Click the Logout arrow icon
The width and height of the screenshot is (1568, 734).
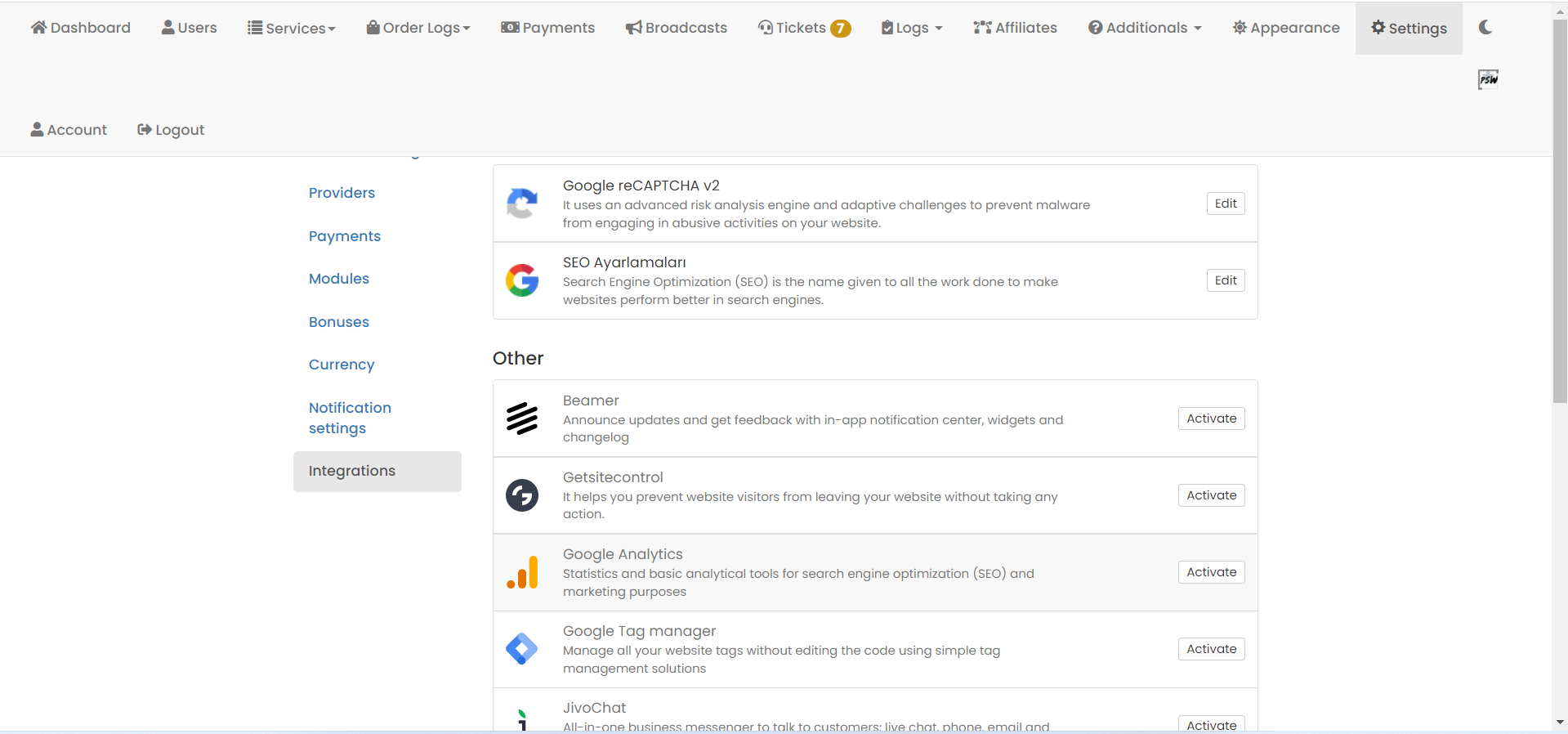[x=145, y=129]
